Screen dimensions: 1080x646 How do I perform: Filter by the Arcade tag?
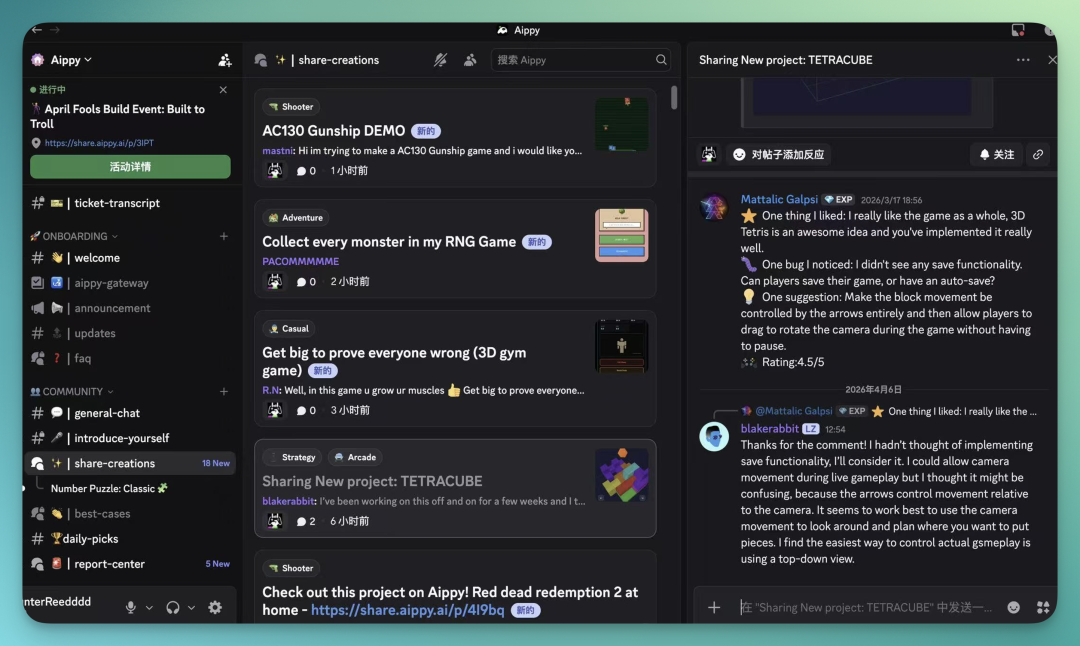pyautogui.click(x=355, y=457)
